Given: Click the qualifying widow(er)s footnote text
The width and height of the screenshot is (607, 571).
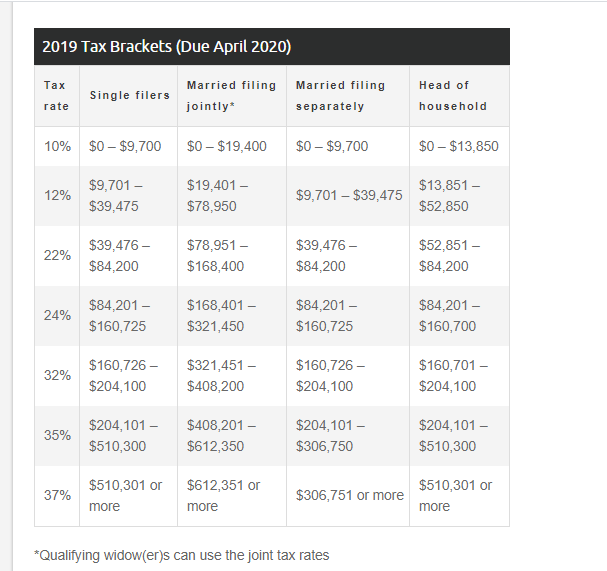Looking at the screenshot, I should [x=182, y=555].
